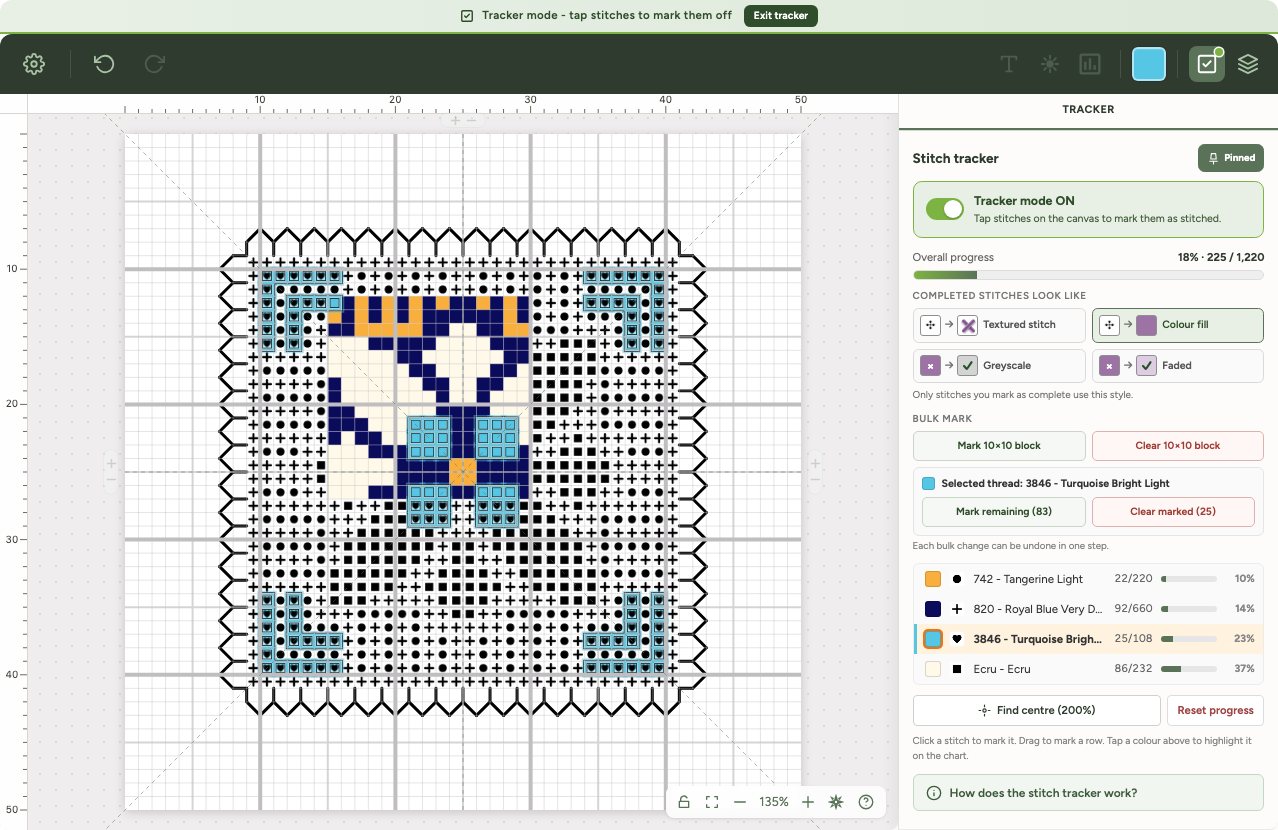Click the 135% zoom level
This screenshot has width=1278, height=830.
(774, 802)
